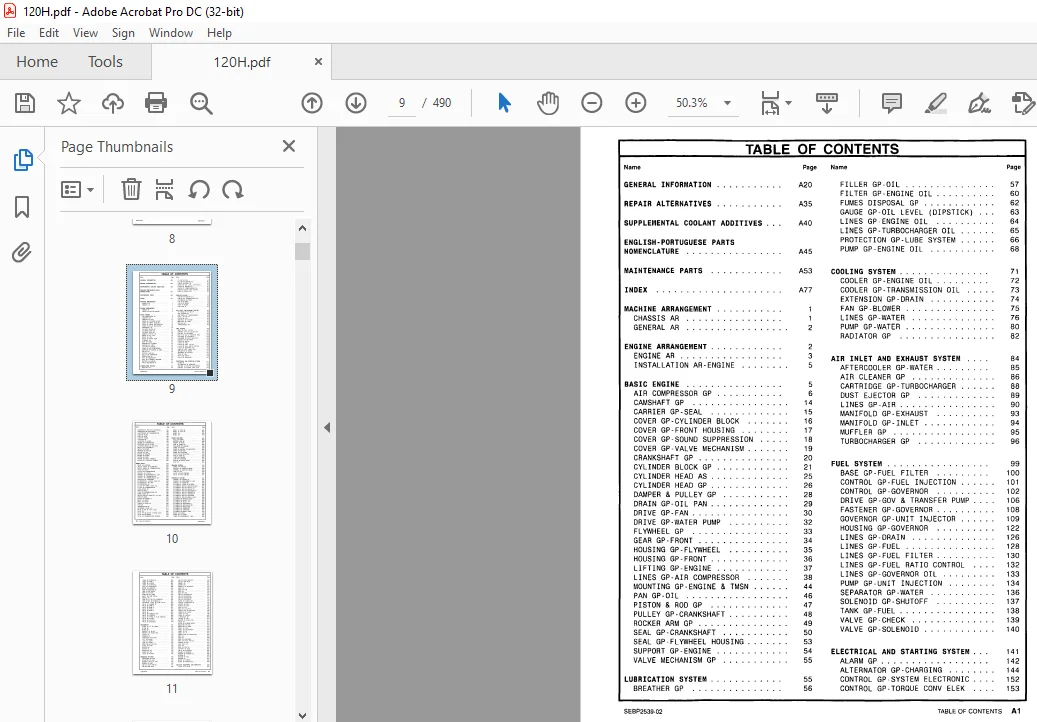Screen dimensions: 1037x722
Task: Open the Attachments paperclip panel
Action: click(21, 253)
